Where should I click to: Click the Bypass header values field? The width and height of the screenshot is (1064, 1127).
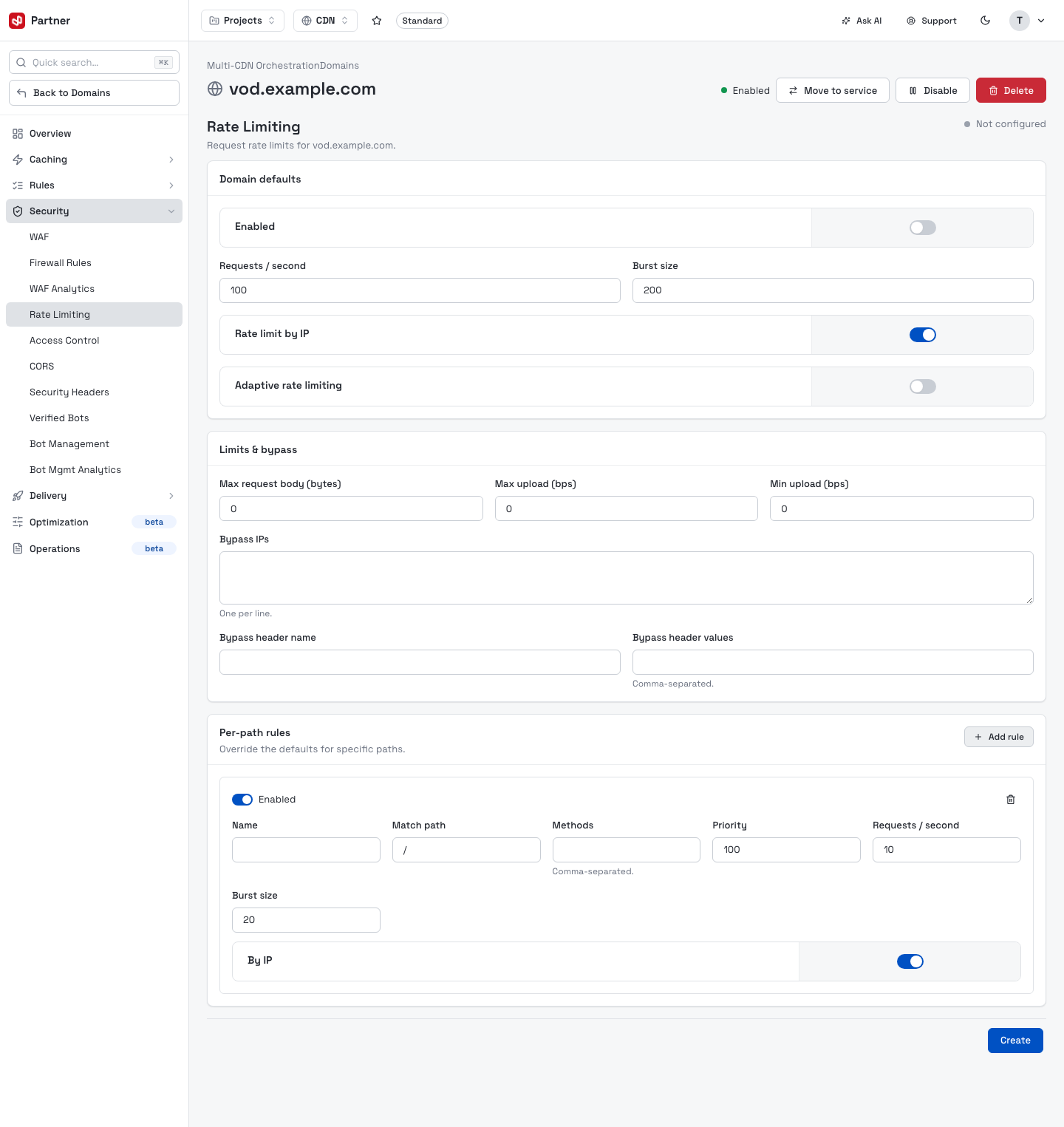(833, 662)
